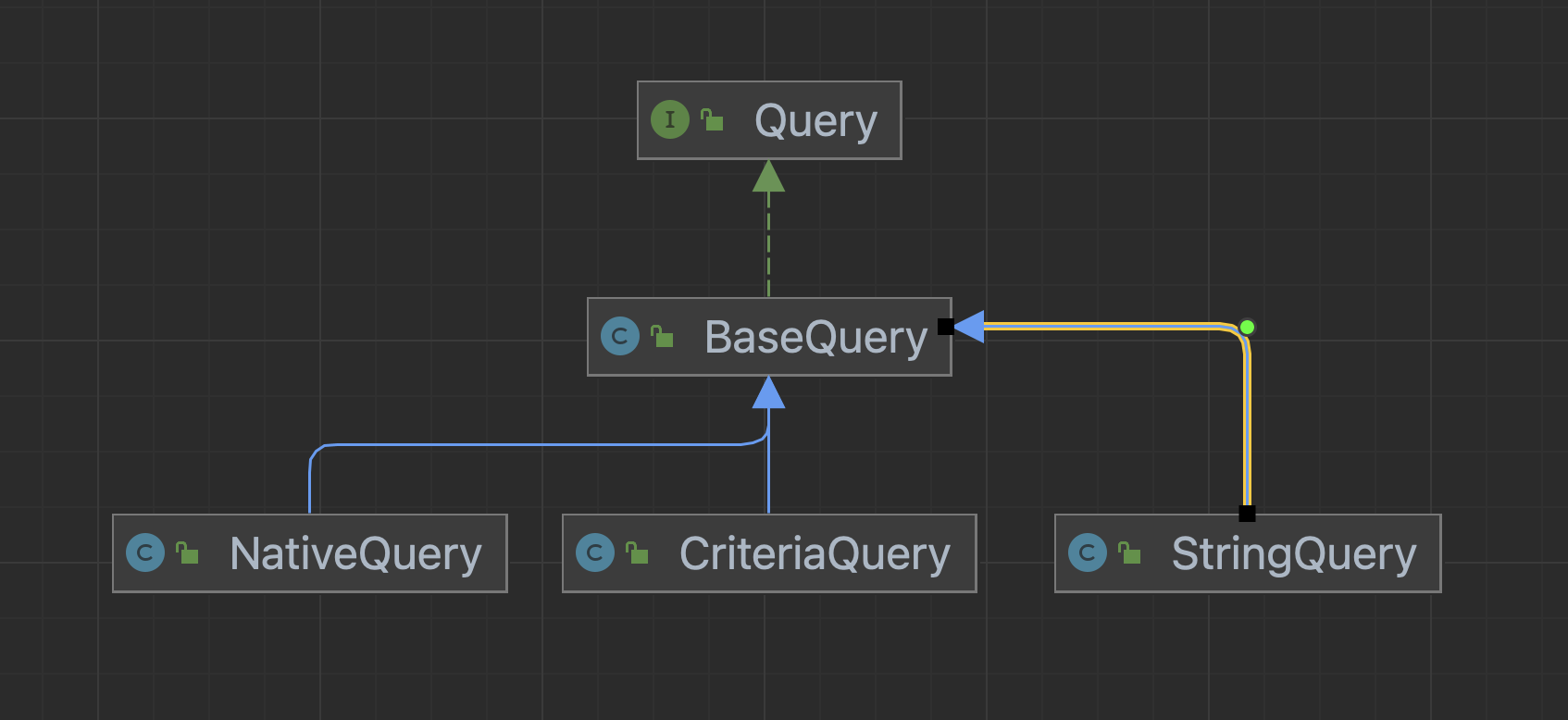Select the CriteriaQuery class node

tap(769, 553)
